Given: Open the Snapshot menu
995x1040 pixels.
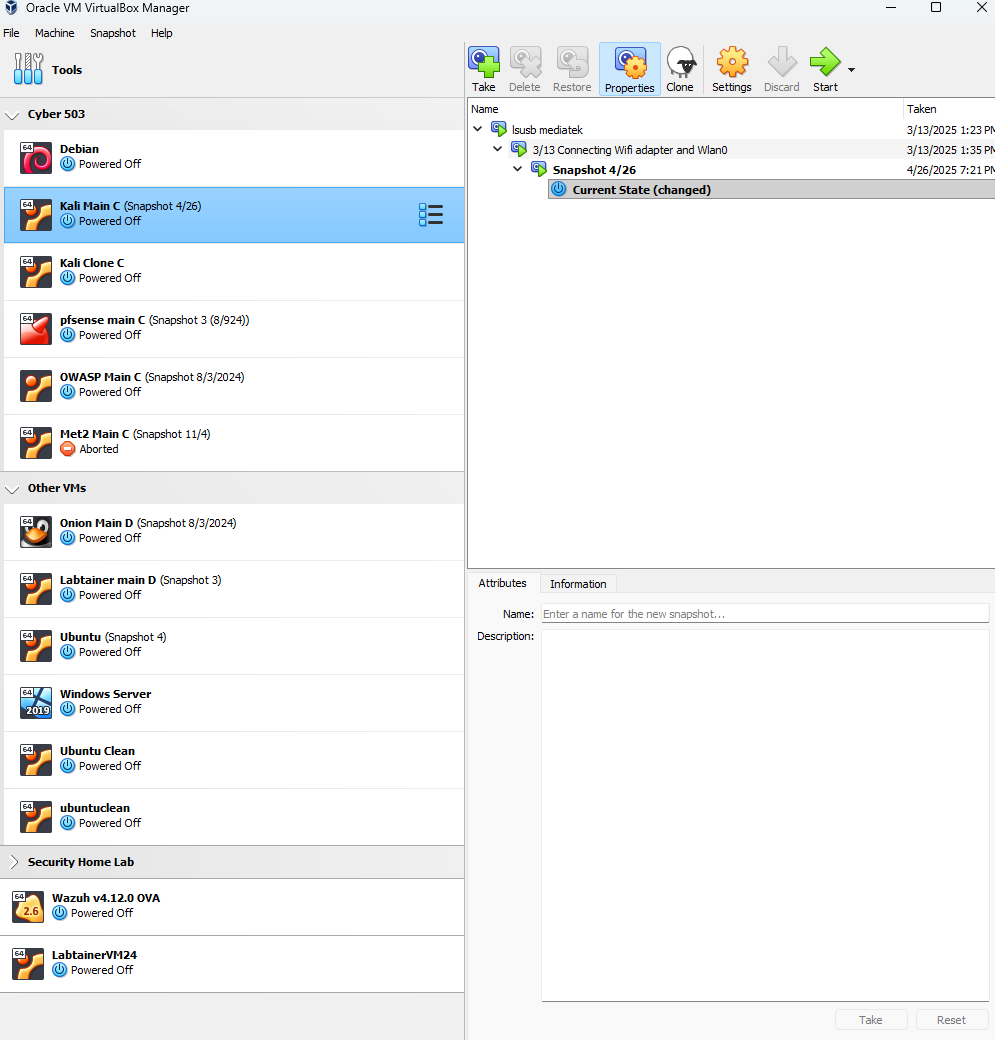Looking at the screenshot, I should [x=112, y=33].
